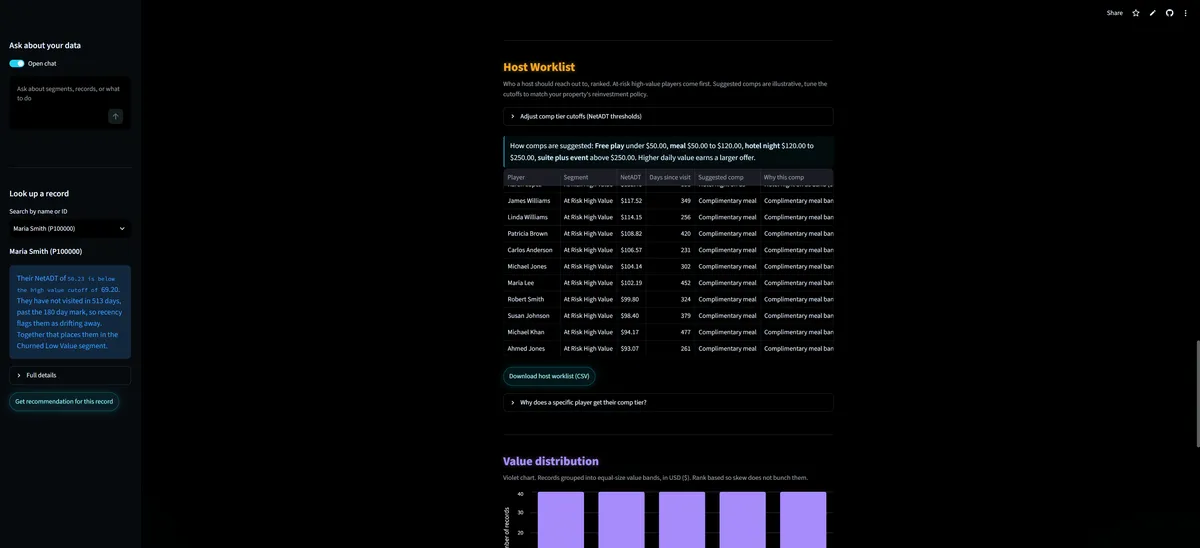Click the Value distribution heading
The height and width of the screenshot is (548, 1200).
(x=551, y=461)
